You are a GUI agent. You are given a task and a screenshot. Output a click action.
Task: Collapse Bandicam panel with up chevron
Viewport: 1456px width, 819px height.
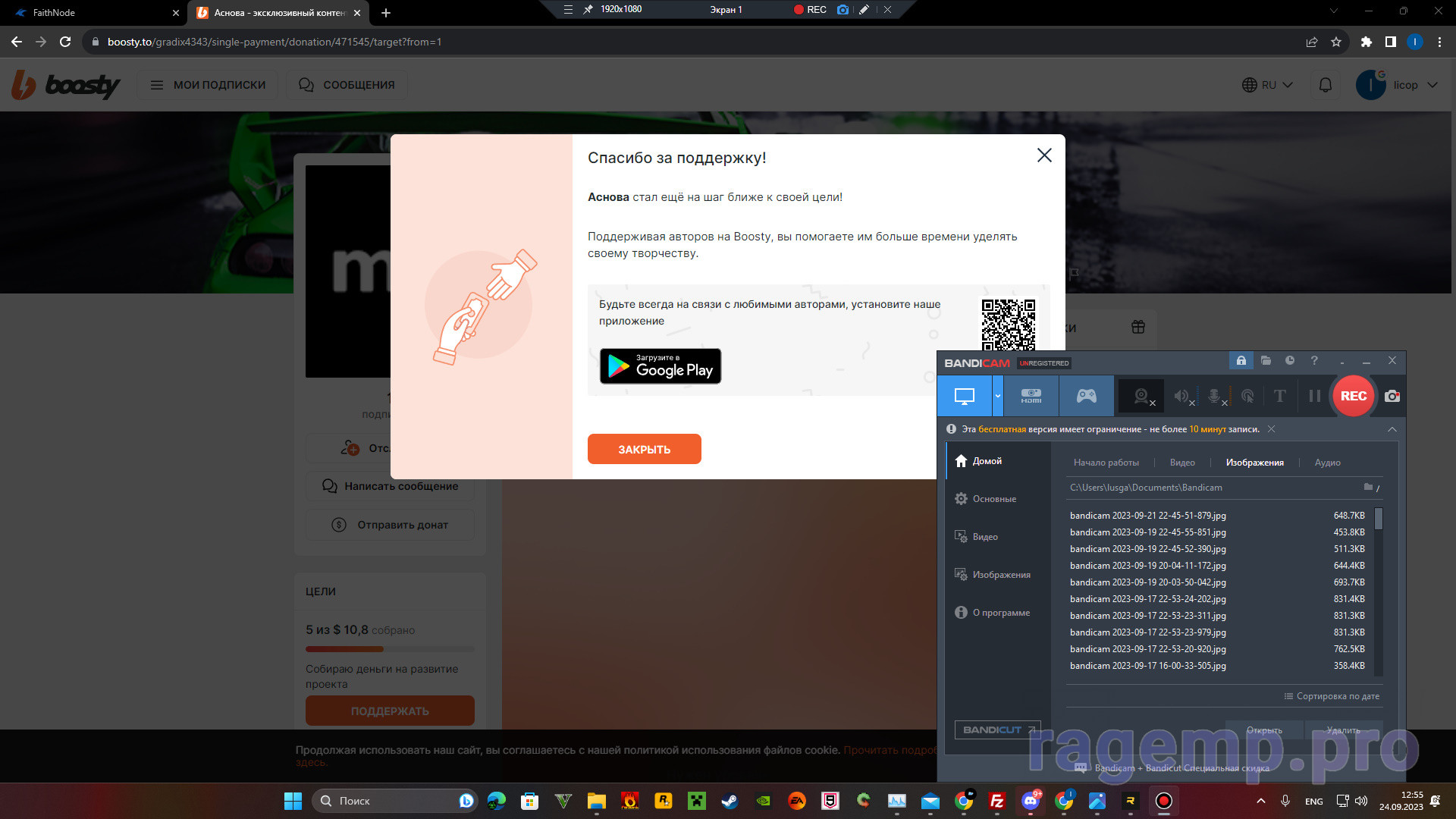click(1392, 429)
